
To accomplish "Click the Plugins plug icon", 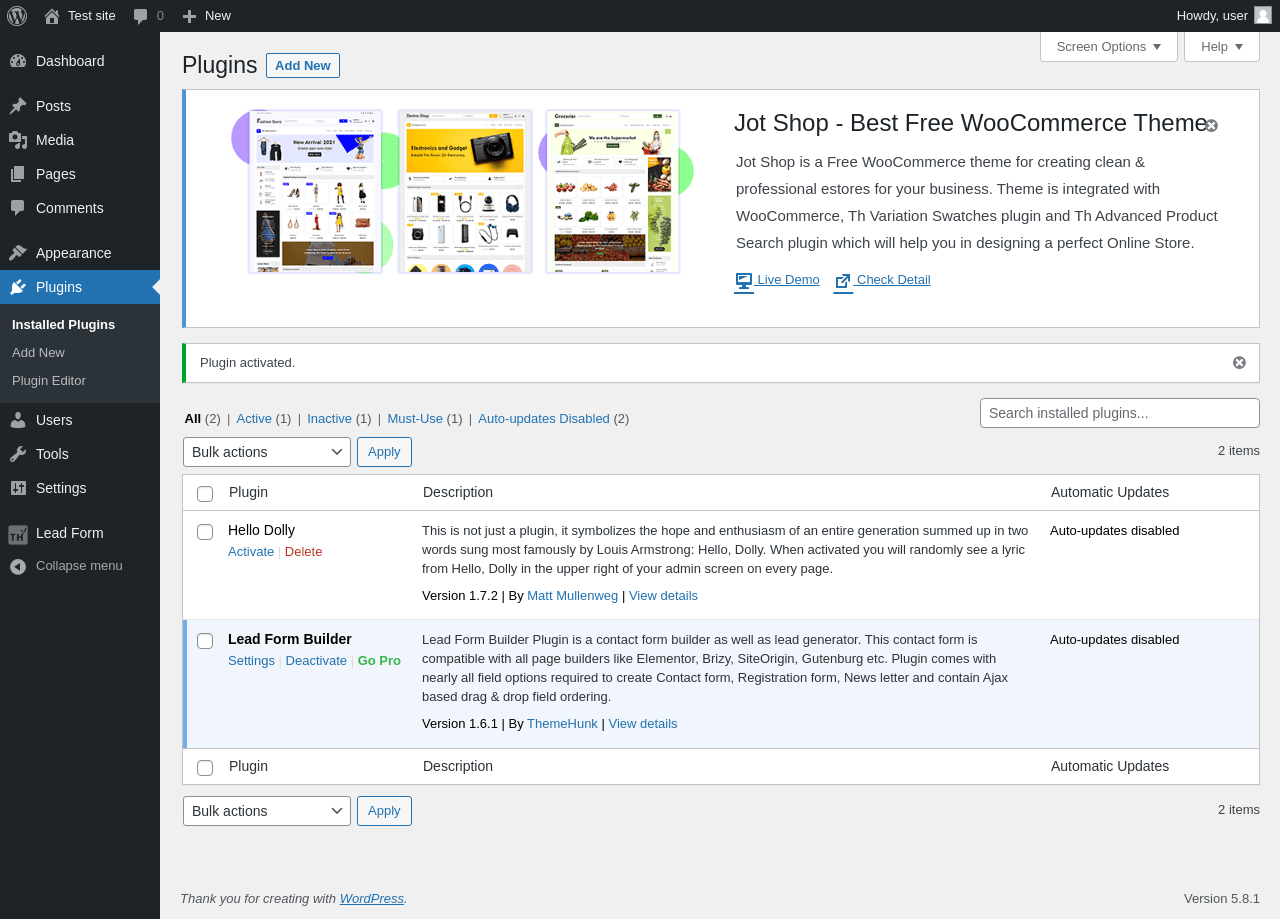I will coord(18,287).
